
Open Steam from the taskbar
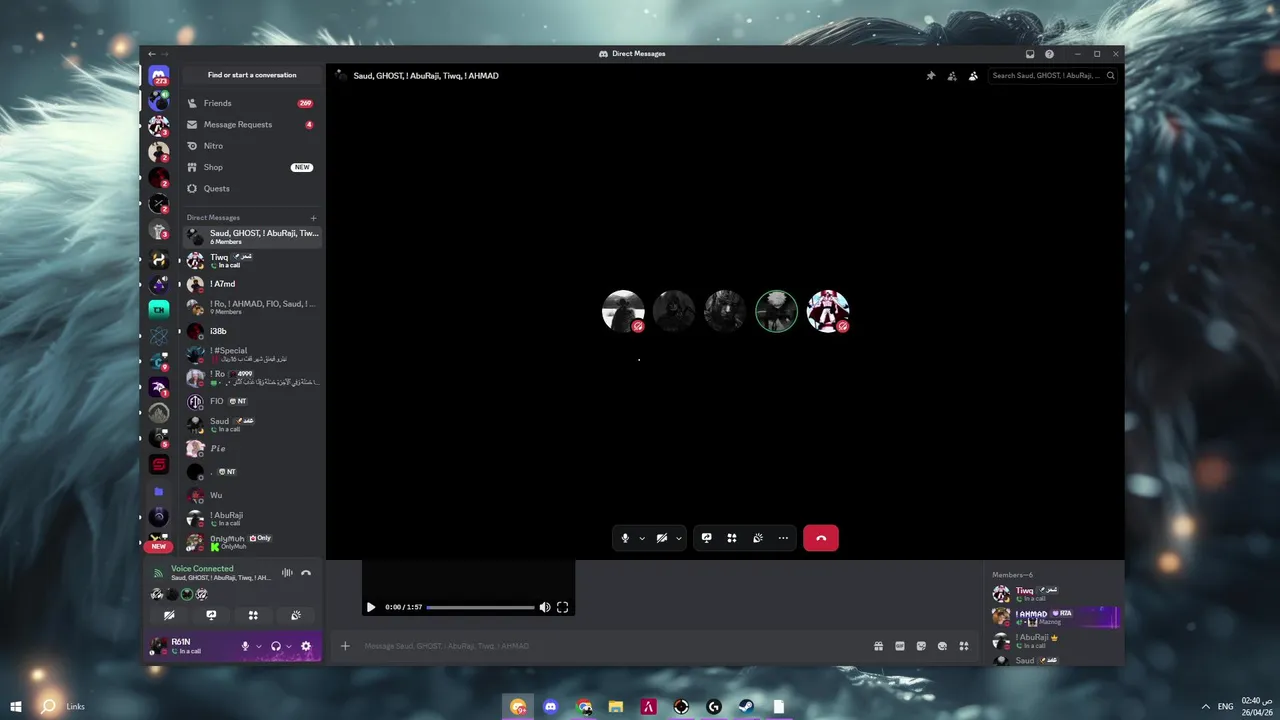746,706
